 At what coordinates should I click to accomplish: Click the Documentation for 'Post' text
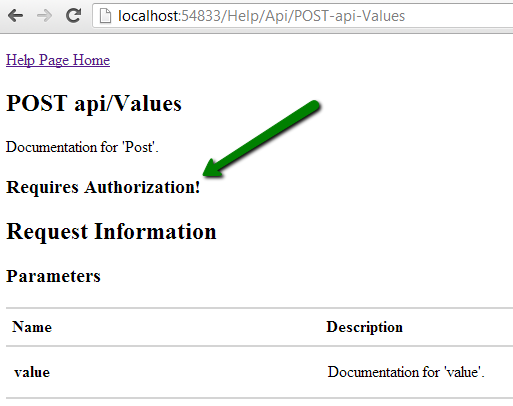coord(82,147)
